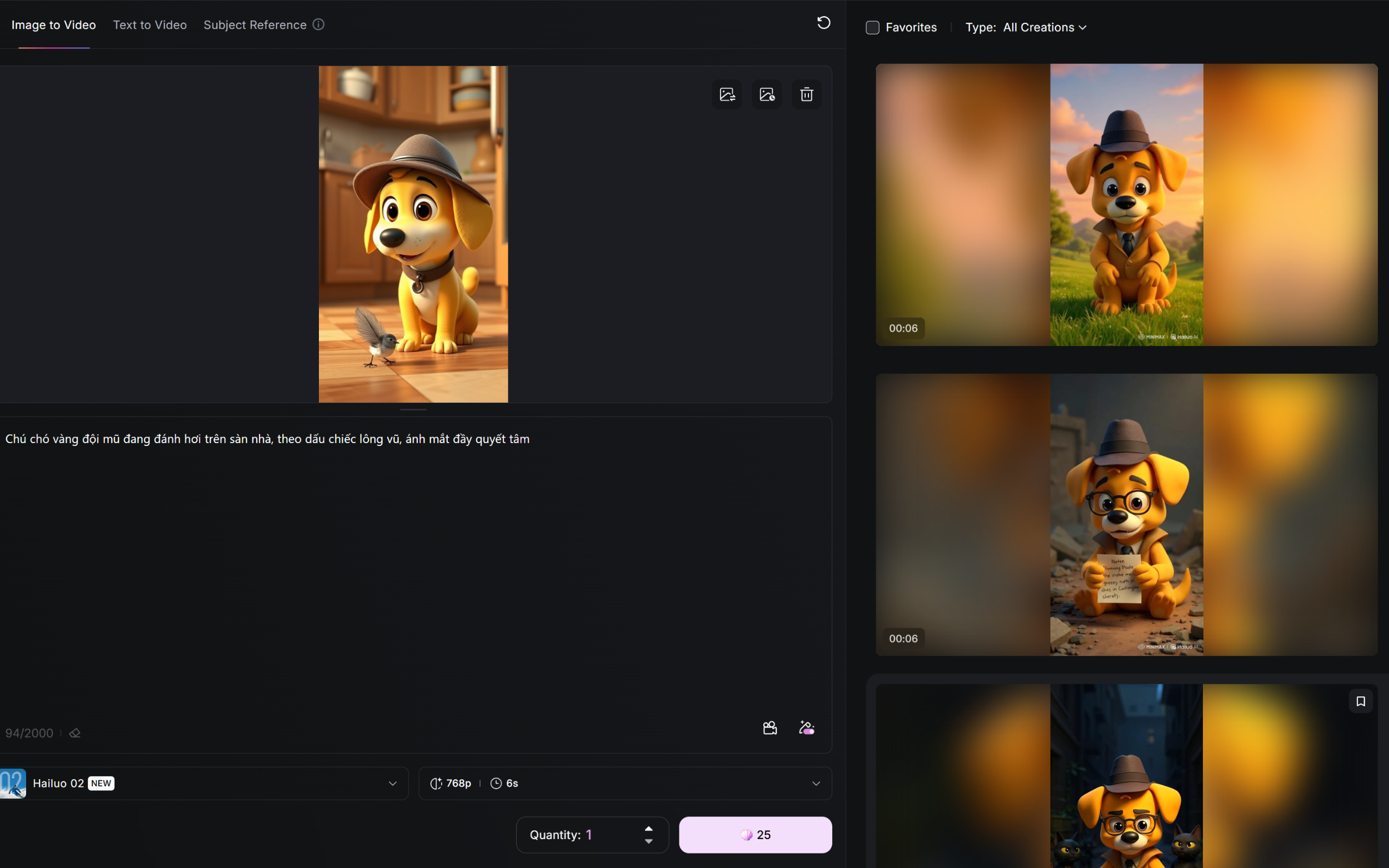Open camera movement presets icon
Screen dimensions: 1389x868
point(770,728)
